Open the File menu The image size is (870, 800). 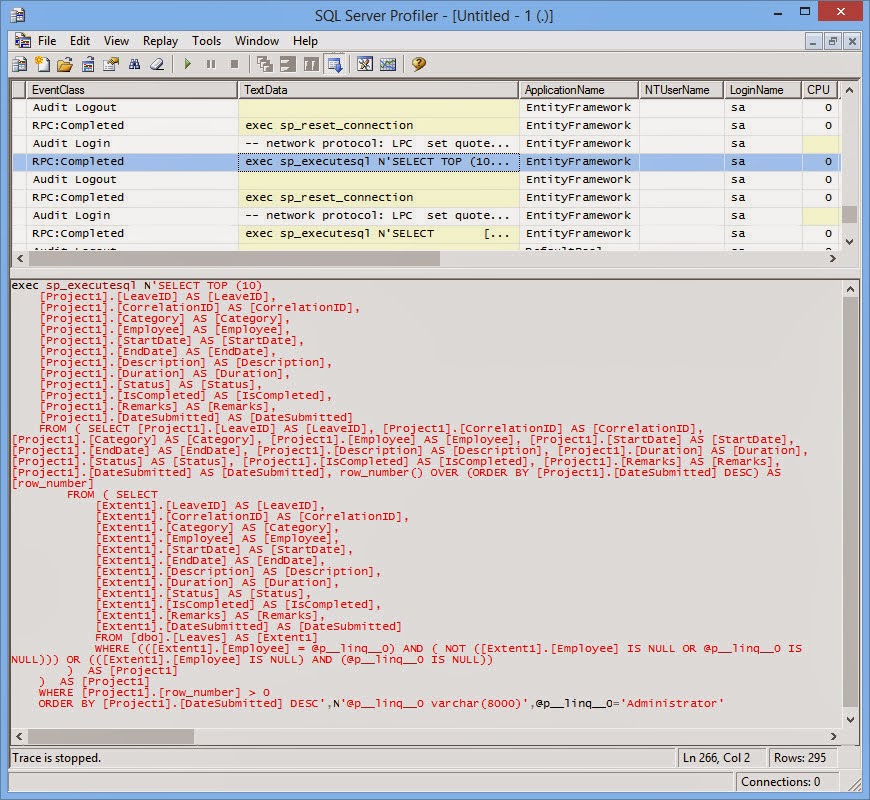coord(47,41)
